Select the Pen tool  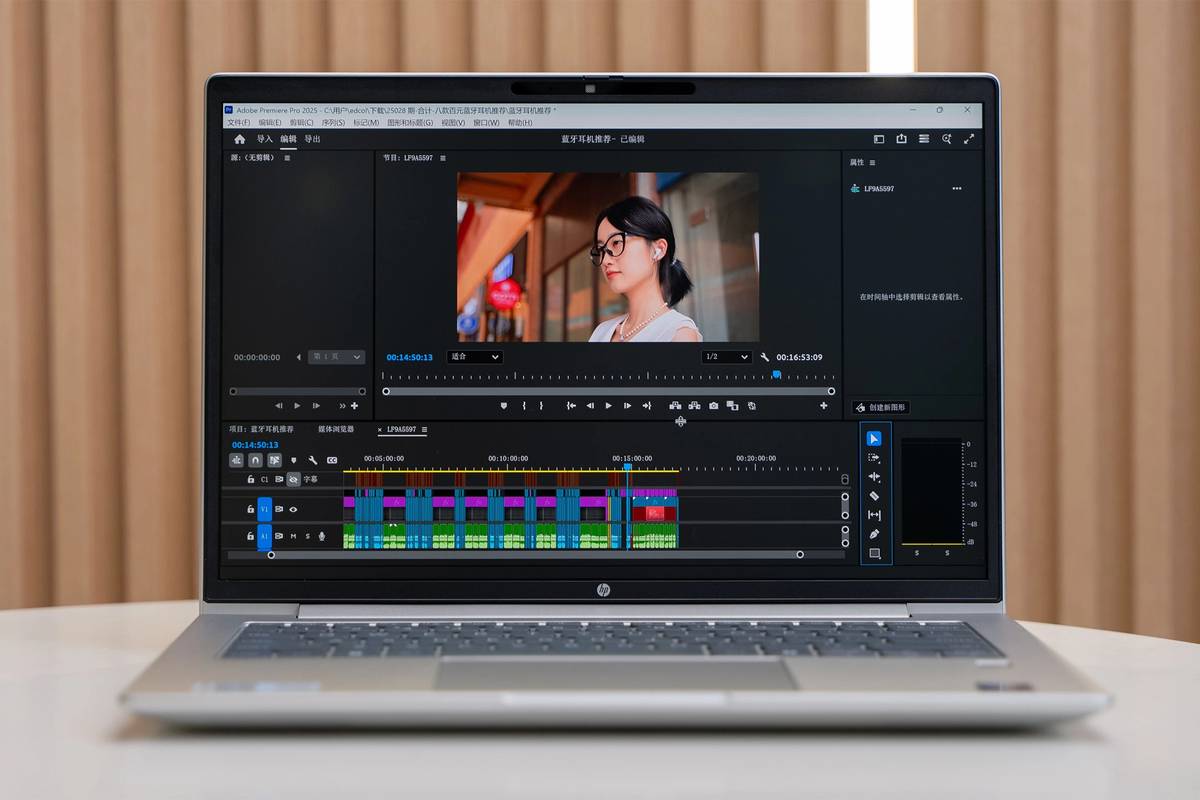(874, 534)
